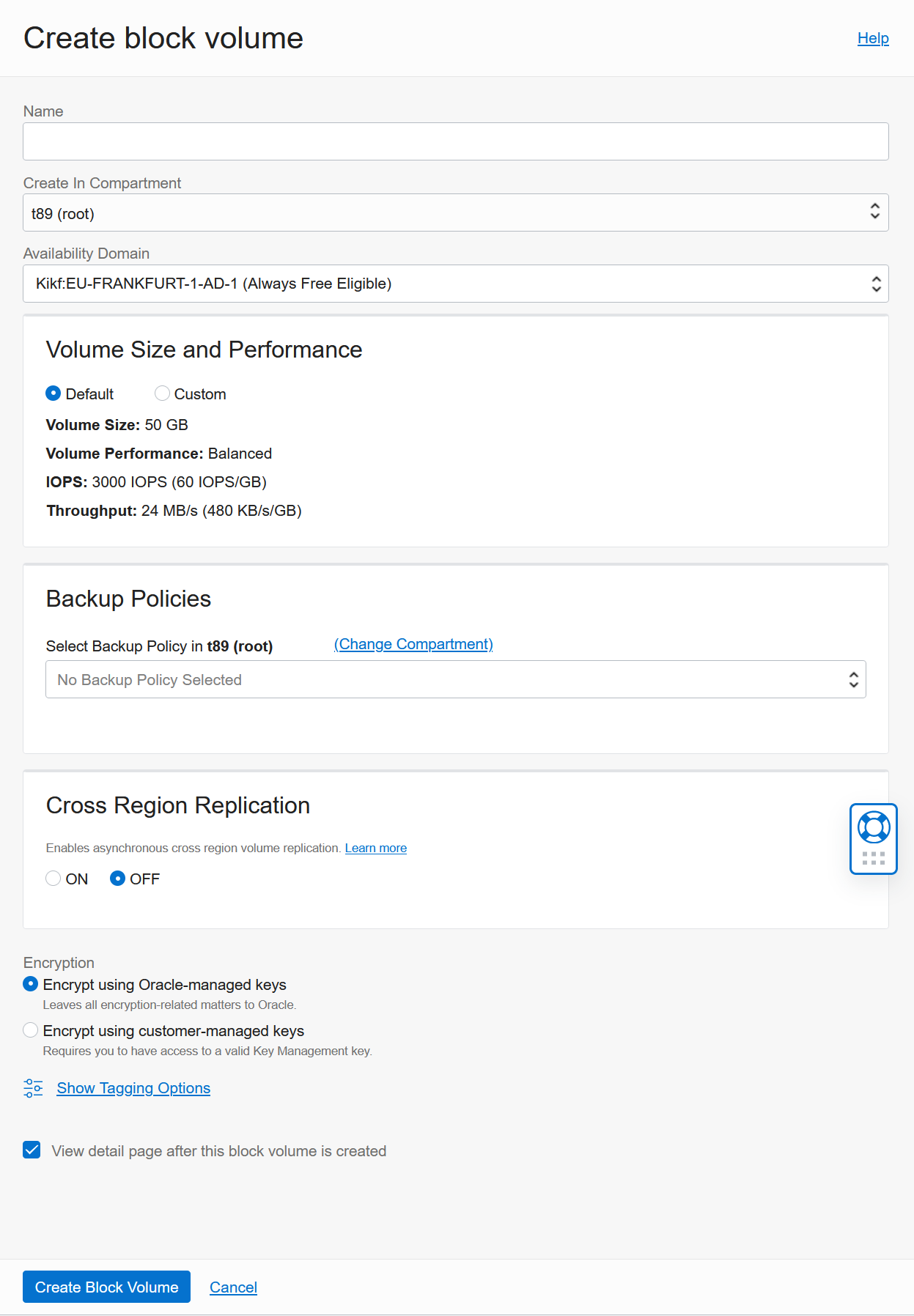914x1316 pixels.
Task: Open the Create In Compartment dropdown
Action: (455, 212)
